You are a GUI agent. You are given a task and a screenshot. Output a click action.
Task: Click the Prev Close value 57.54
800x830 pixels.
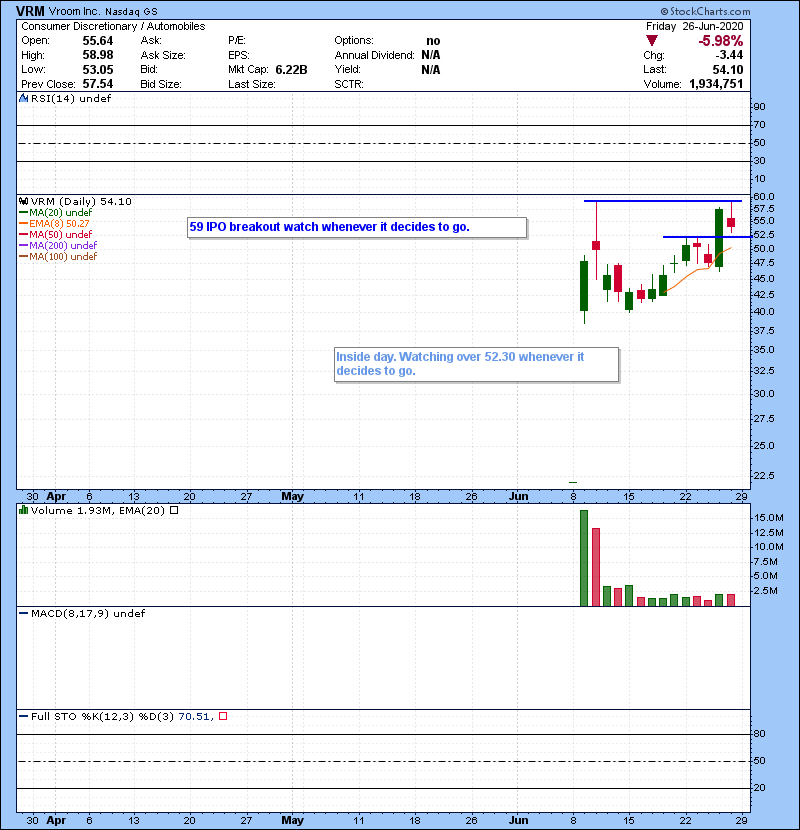[x=98, y=84]
